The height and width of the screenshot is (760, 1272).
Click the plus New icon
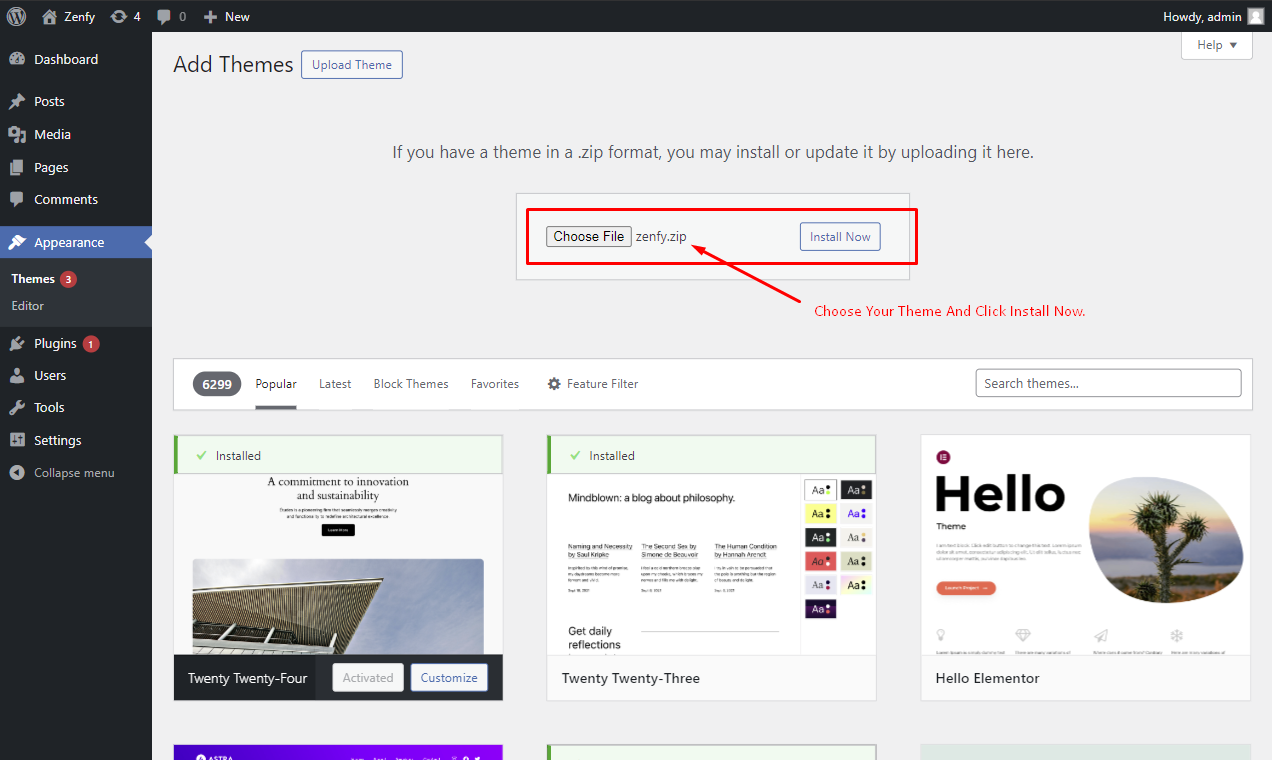(210, 17)
